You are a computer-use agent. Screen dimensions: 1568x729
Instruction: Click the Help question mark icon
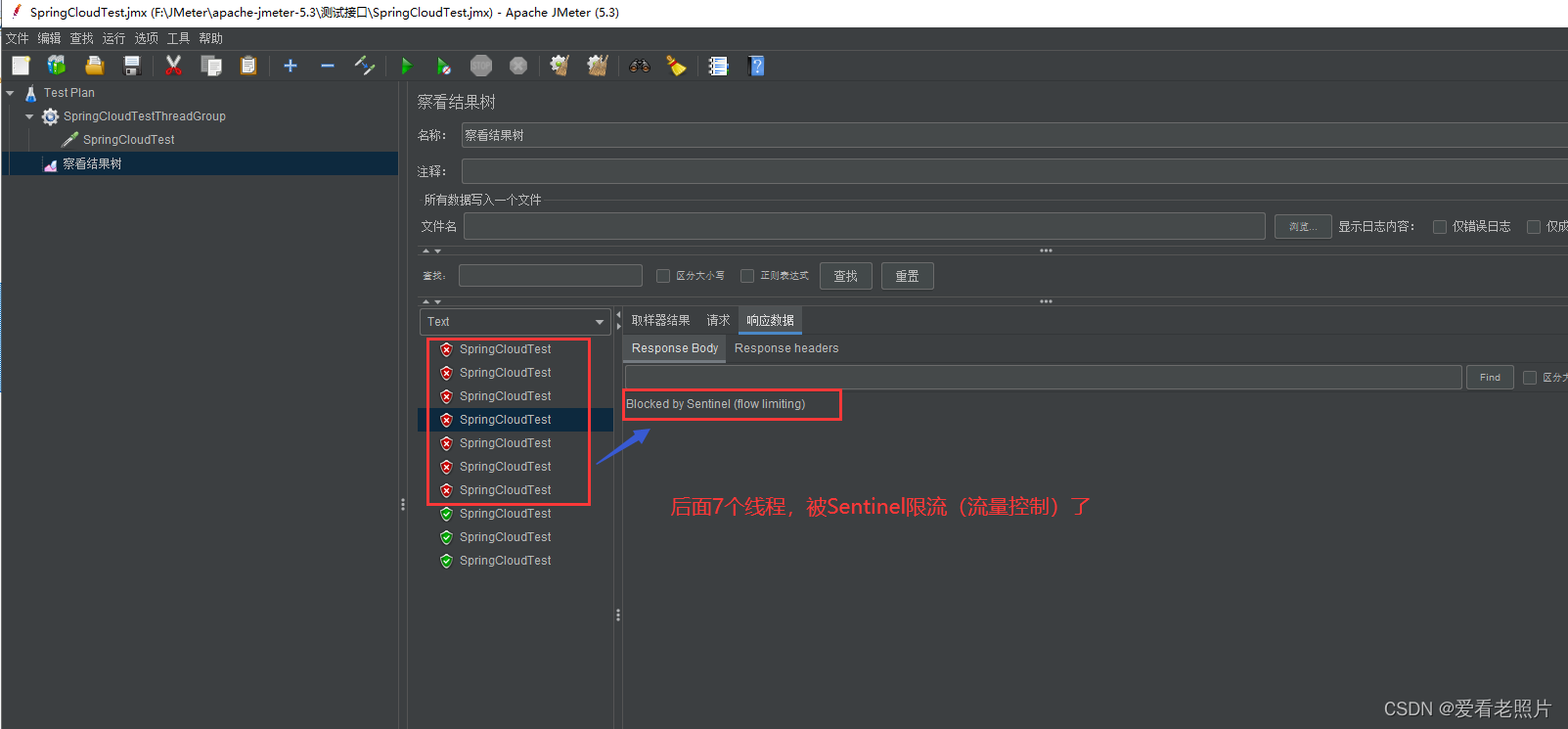[756, 66]
